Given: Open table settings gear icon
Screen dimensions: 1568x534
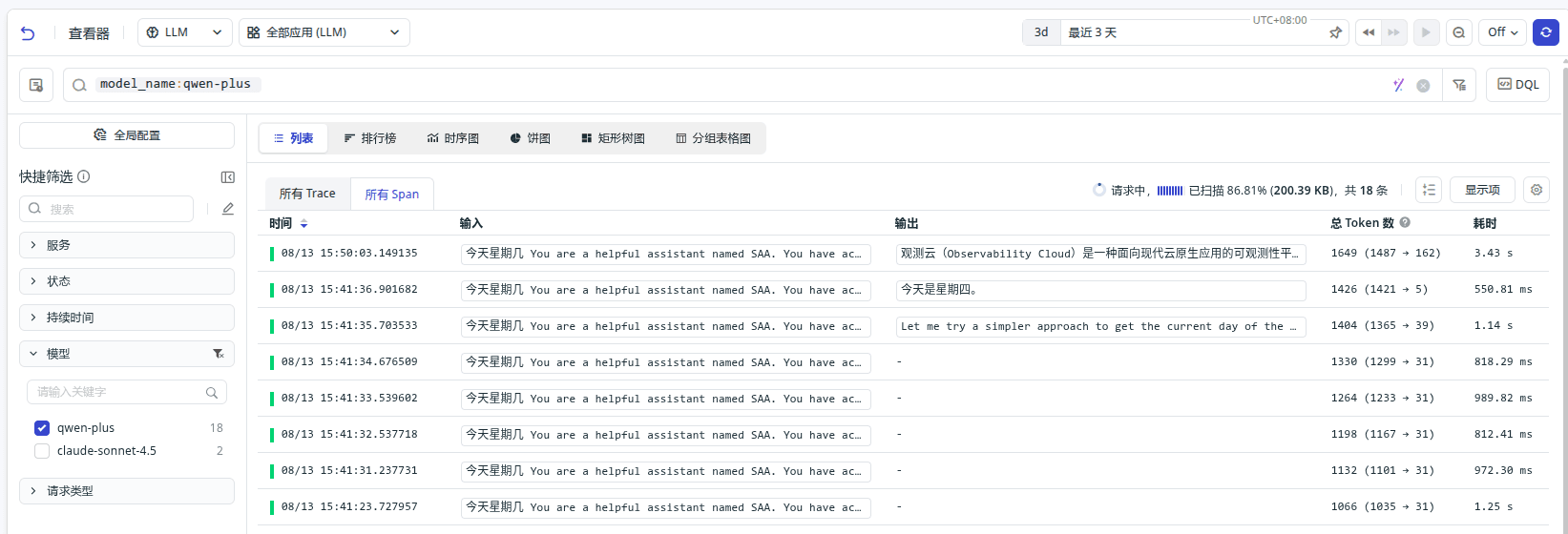Looking at the screenshot, I should [1537, 190].
